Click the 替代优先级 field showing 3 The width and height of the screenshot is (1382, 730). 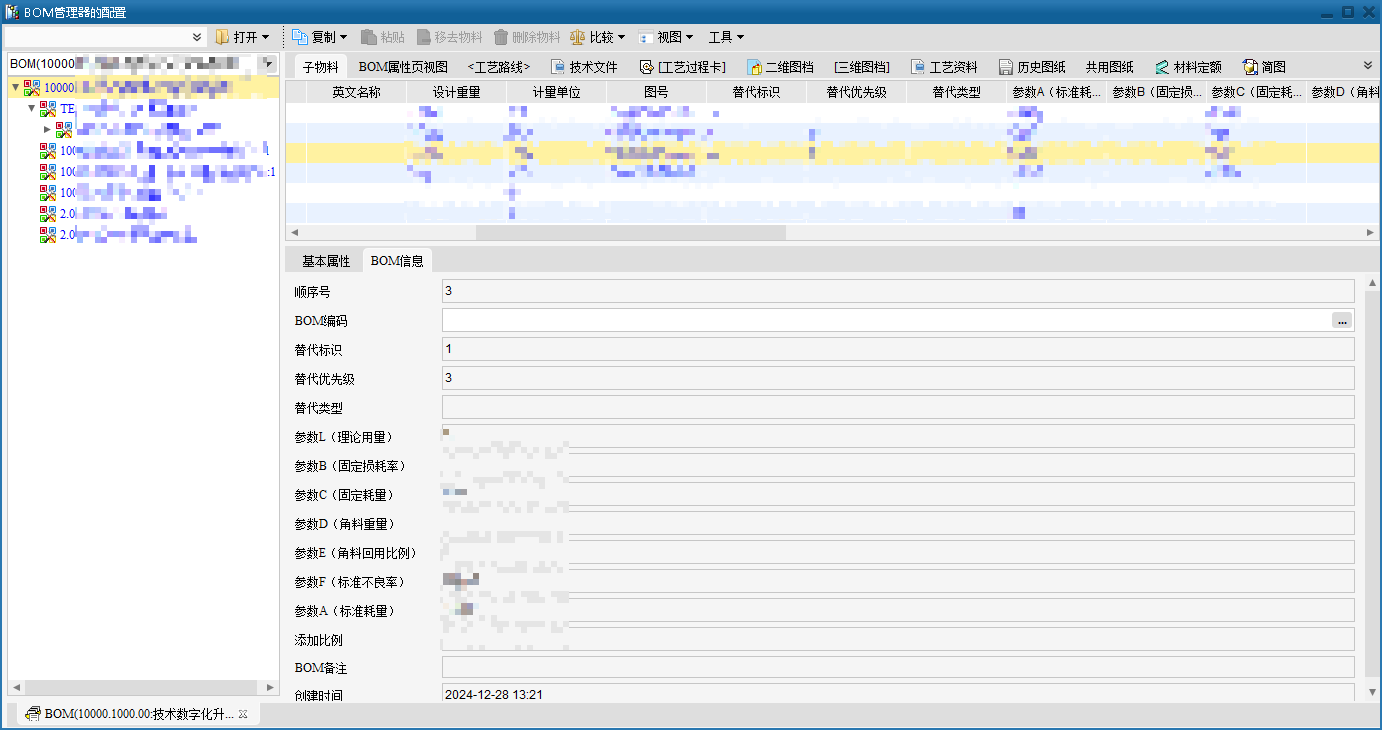[898, 378]
